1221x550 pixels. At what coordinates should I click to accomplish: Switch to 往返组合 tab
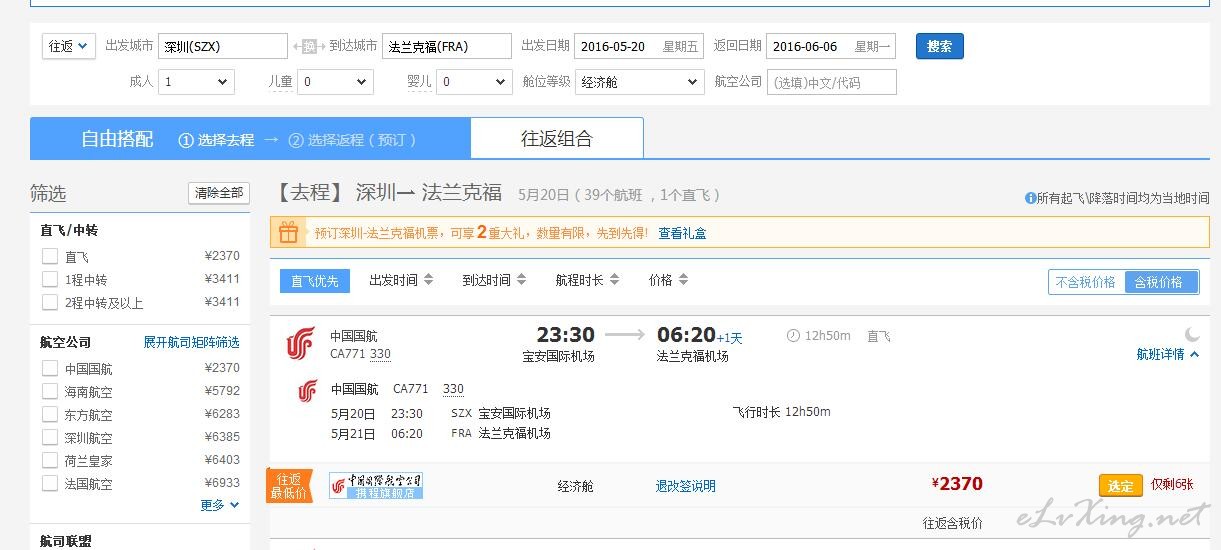click(556, 139)
